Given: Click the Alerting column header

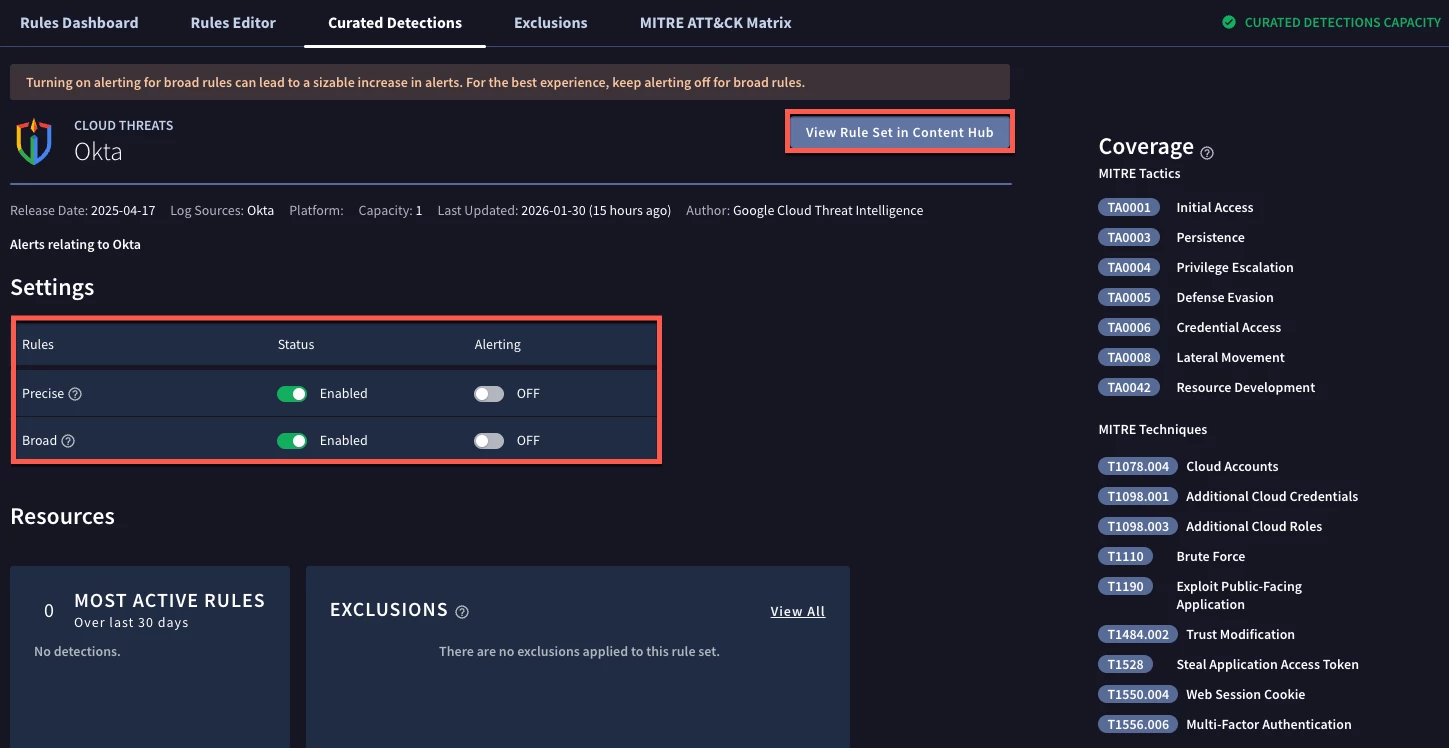Looking at the screenshot, I should [498, 344].
